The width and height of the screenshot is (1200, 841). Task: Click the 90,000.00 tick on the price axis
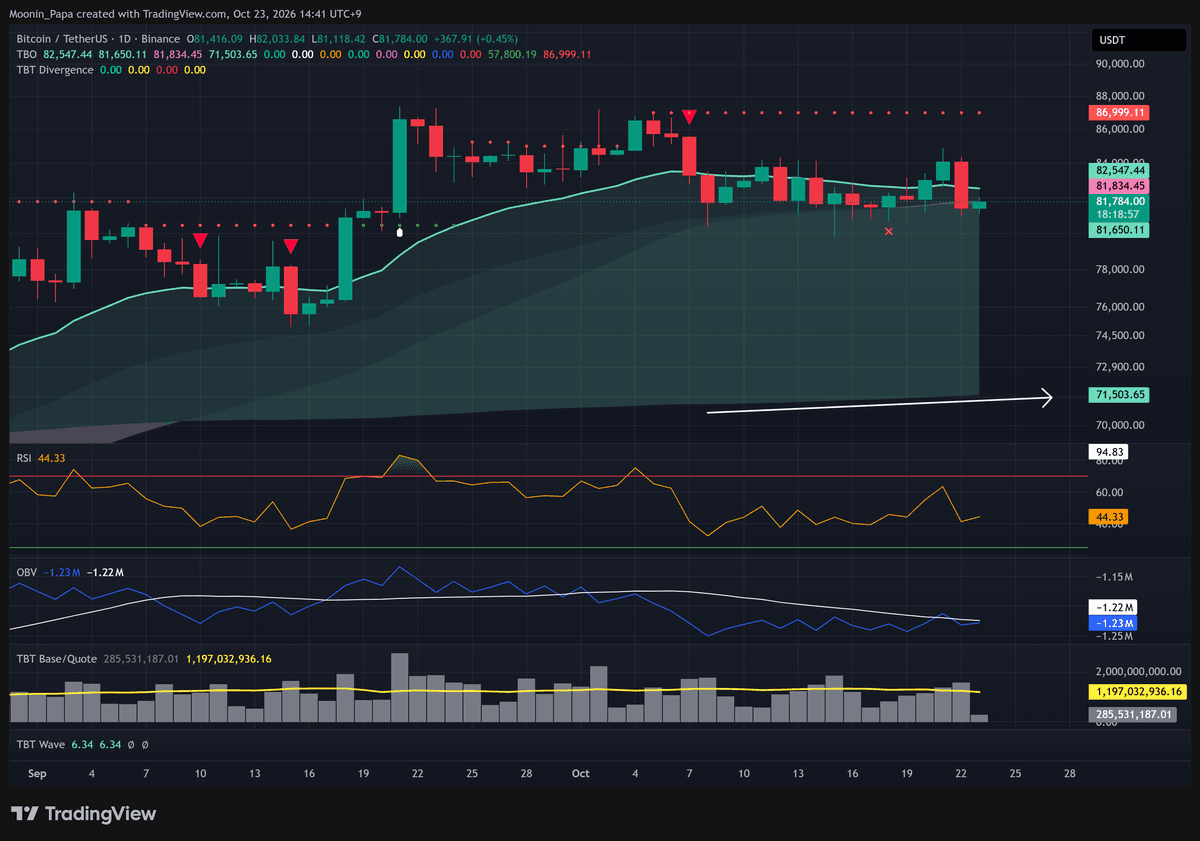1119,64
